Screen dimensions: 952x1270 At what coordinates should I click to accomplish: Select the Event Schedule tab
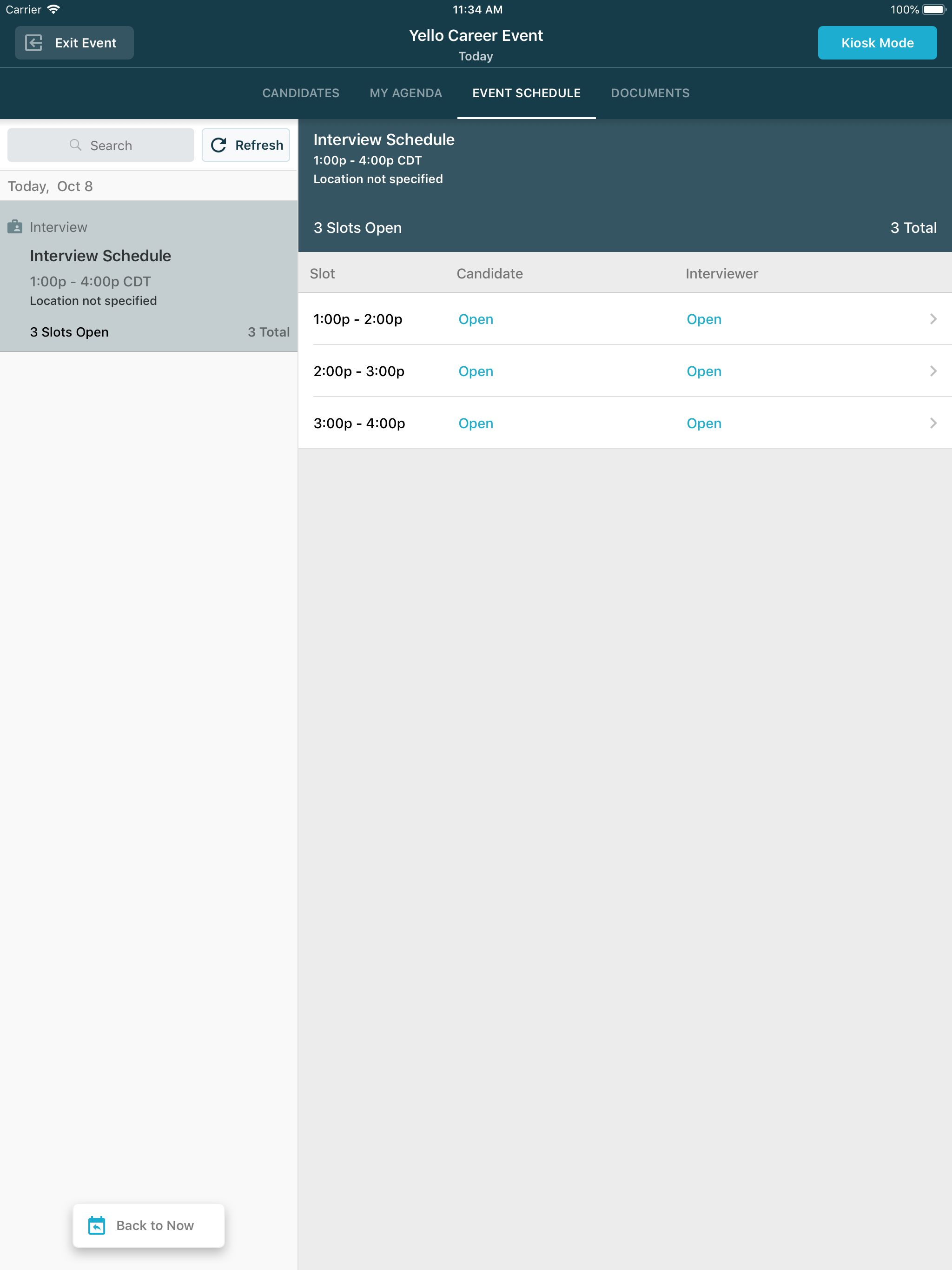[x=526, y=93]
